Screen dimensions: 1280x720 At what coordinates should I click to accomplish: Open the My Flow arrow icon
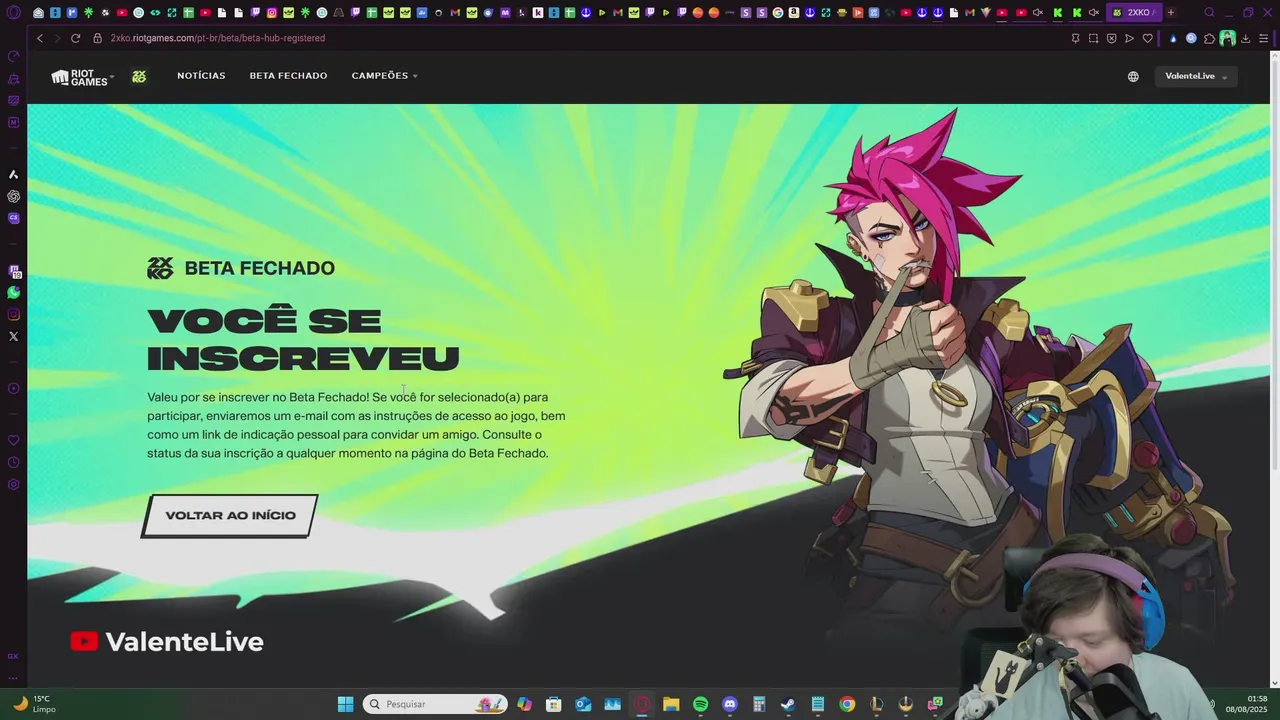click(x=1129, y=38)
